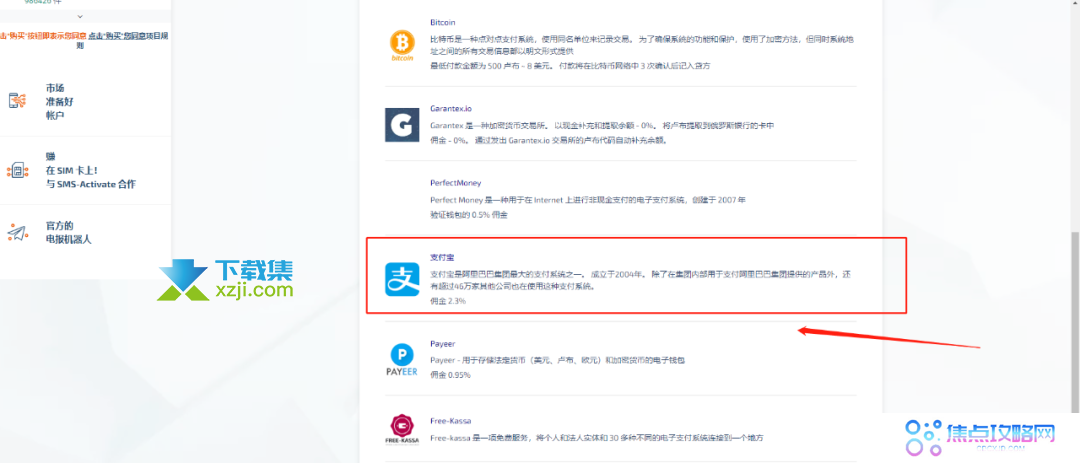The width and height of the screenshot is (1080, 463).
Task: Click the Free-kassa service description text
Action: (597, 438)
